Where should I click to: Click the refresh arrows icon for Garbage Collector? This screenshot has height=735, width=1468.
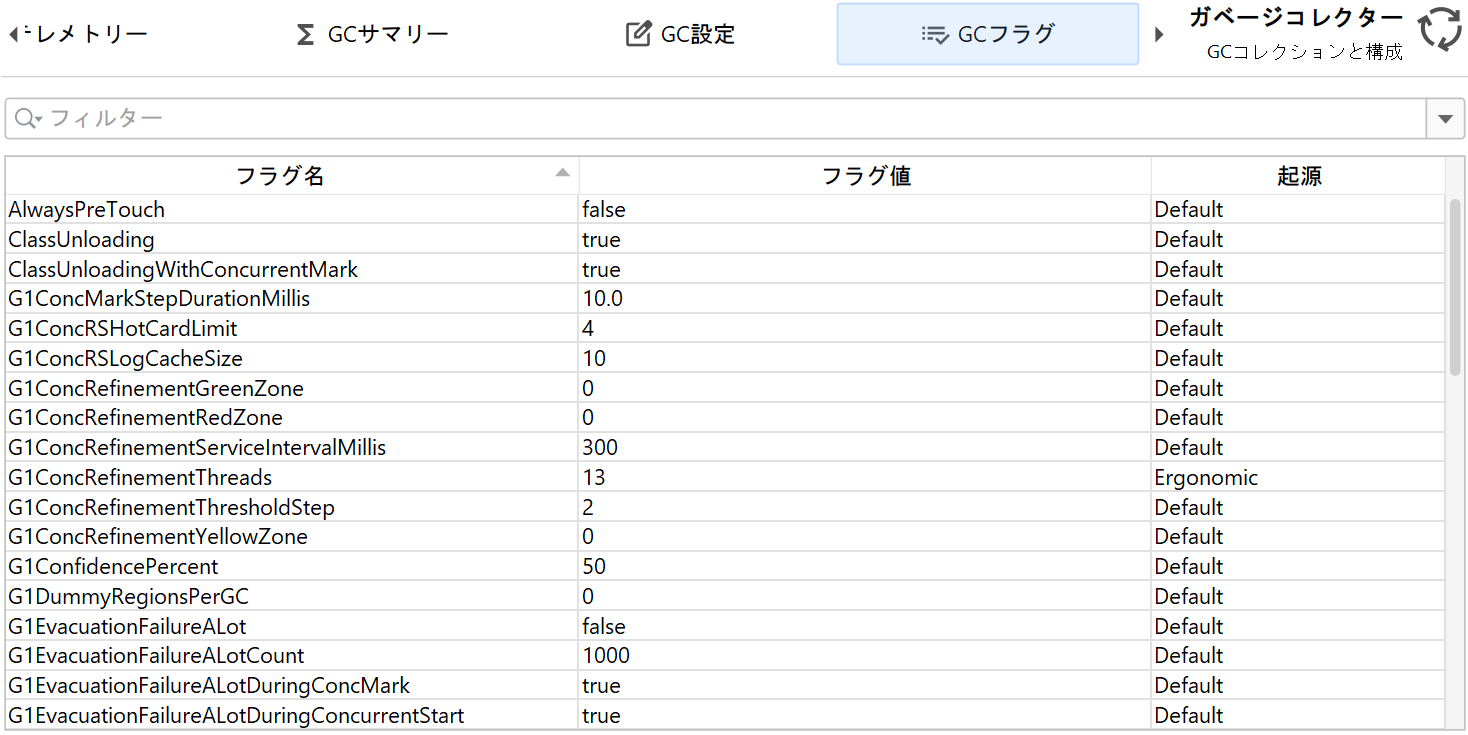tap(1440, 29)
